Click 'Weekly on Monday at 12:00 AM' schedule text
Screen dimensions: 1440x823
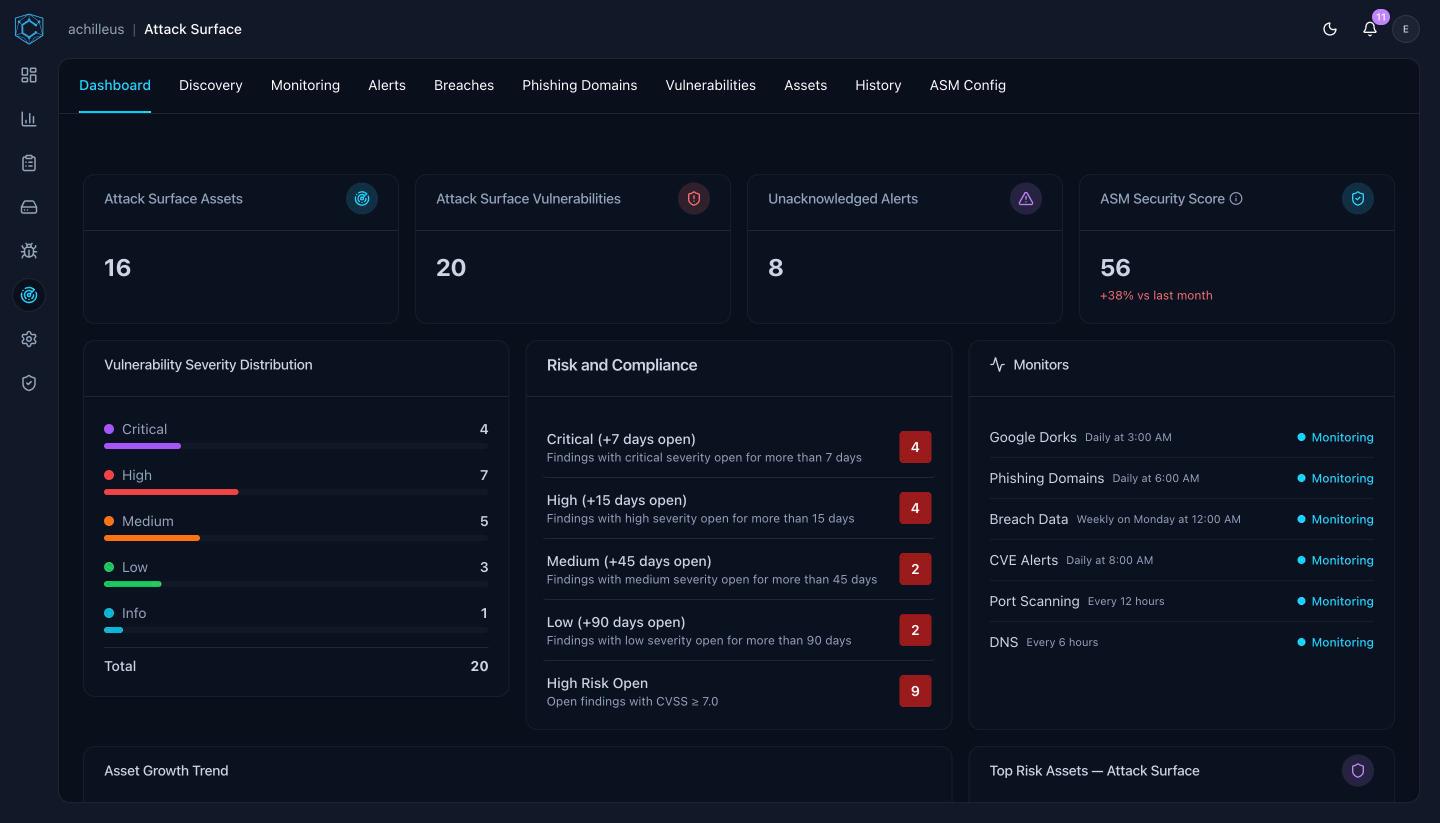point(1159,519)
